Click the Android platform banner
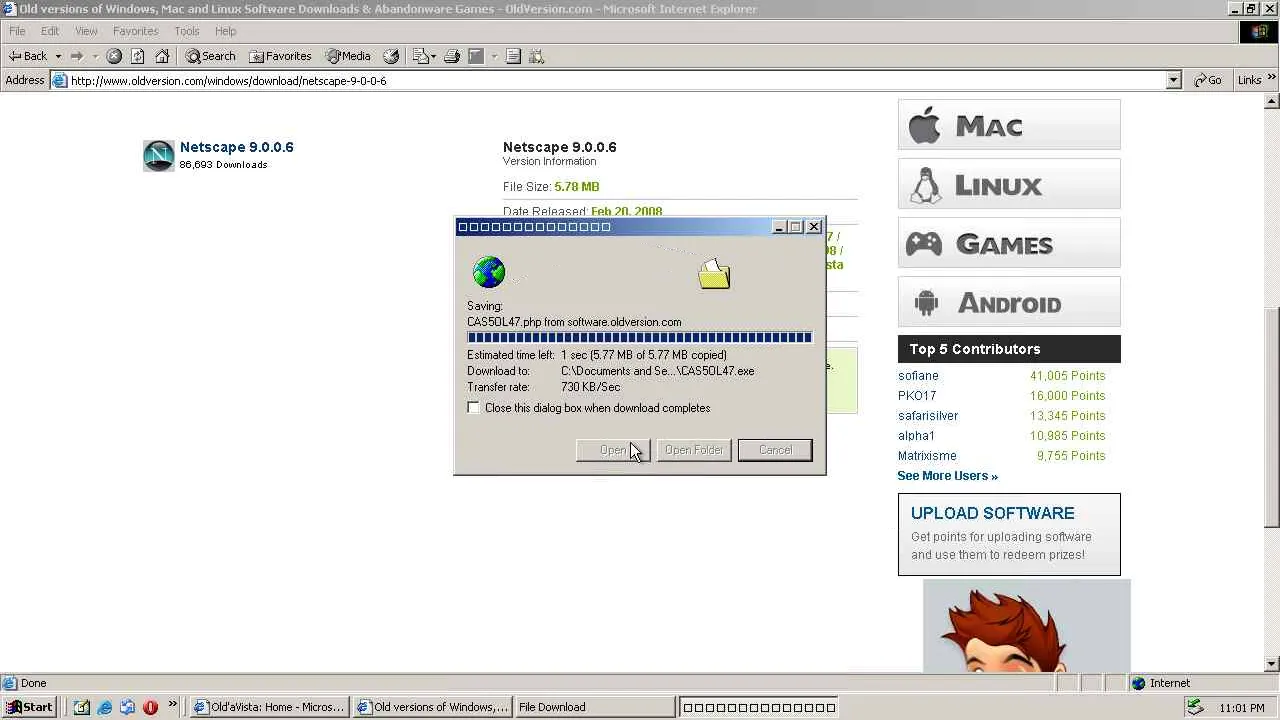This screenshot has width=1280, height=720. [1009, 302]
